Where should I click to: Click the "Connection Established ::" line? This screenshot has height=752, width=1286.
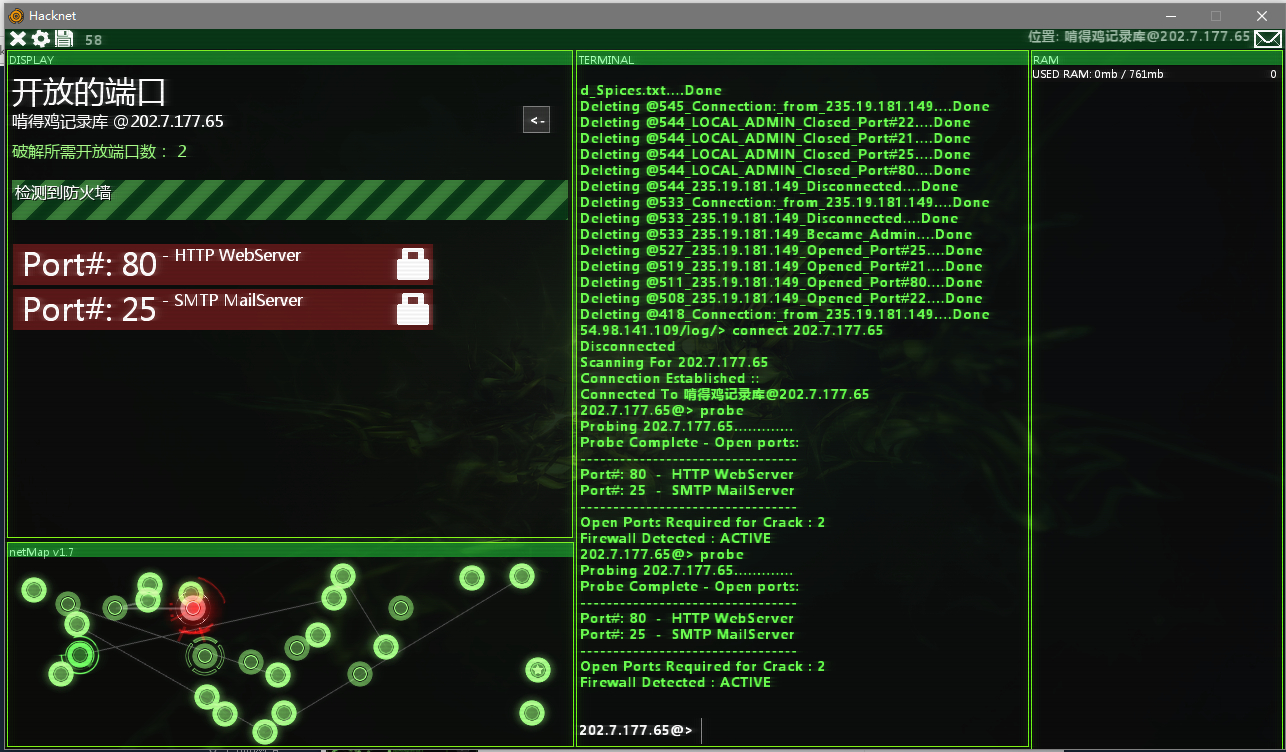pos(670,378)
